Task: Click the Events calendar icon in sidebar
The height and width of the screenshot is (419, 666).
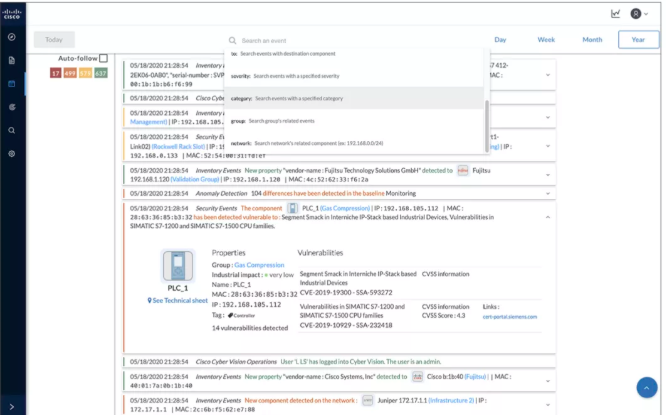Action: pyautogui.click(x=11, y=84)
